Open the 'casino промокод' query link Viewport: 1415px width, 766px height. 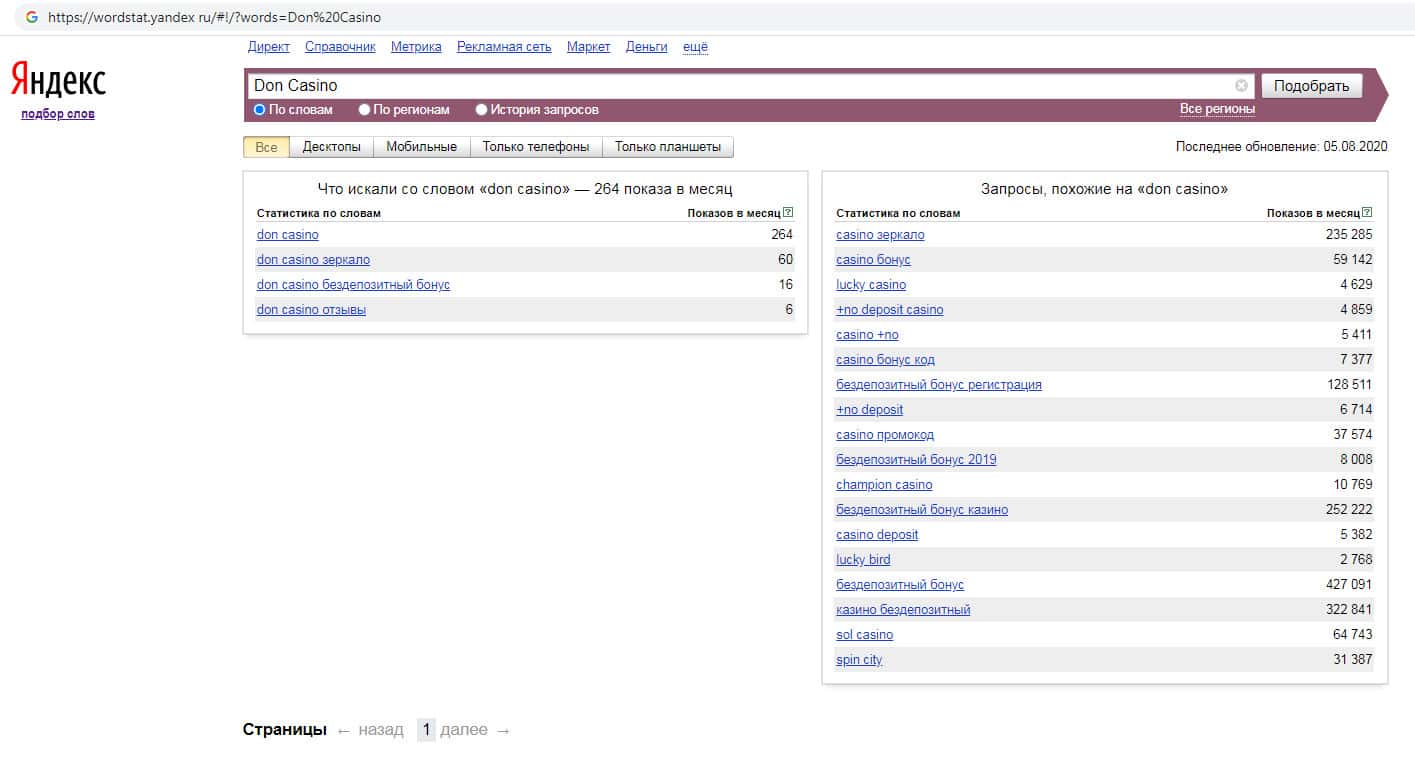tap(885, 435)
